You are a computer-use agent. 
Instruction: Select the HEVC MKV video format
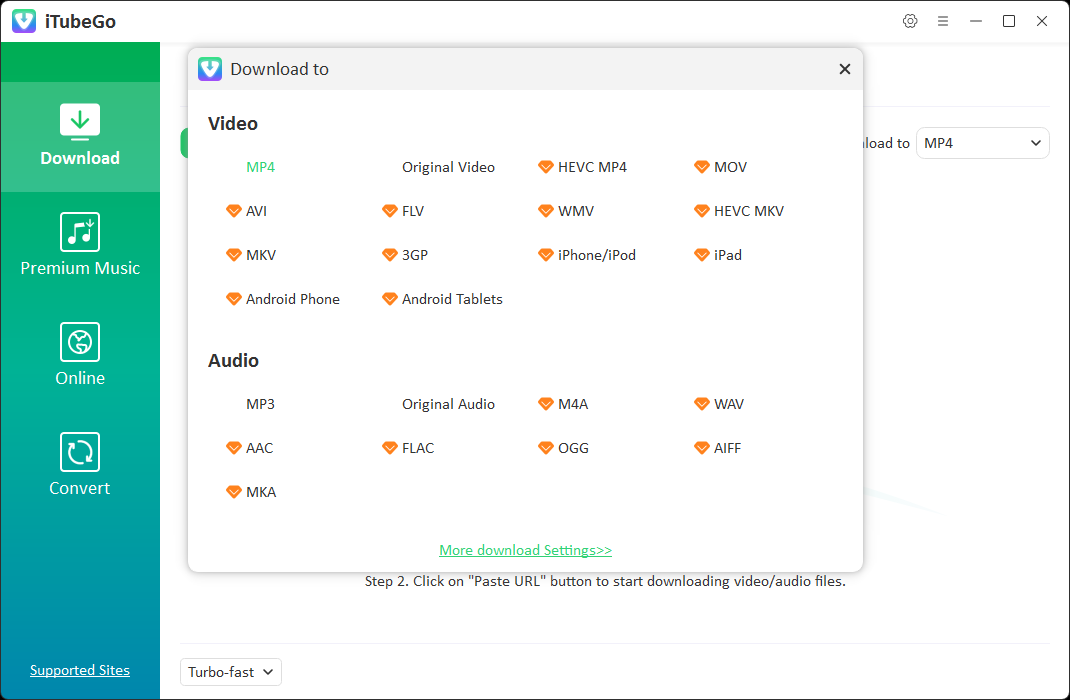click(739, 212)
